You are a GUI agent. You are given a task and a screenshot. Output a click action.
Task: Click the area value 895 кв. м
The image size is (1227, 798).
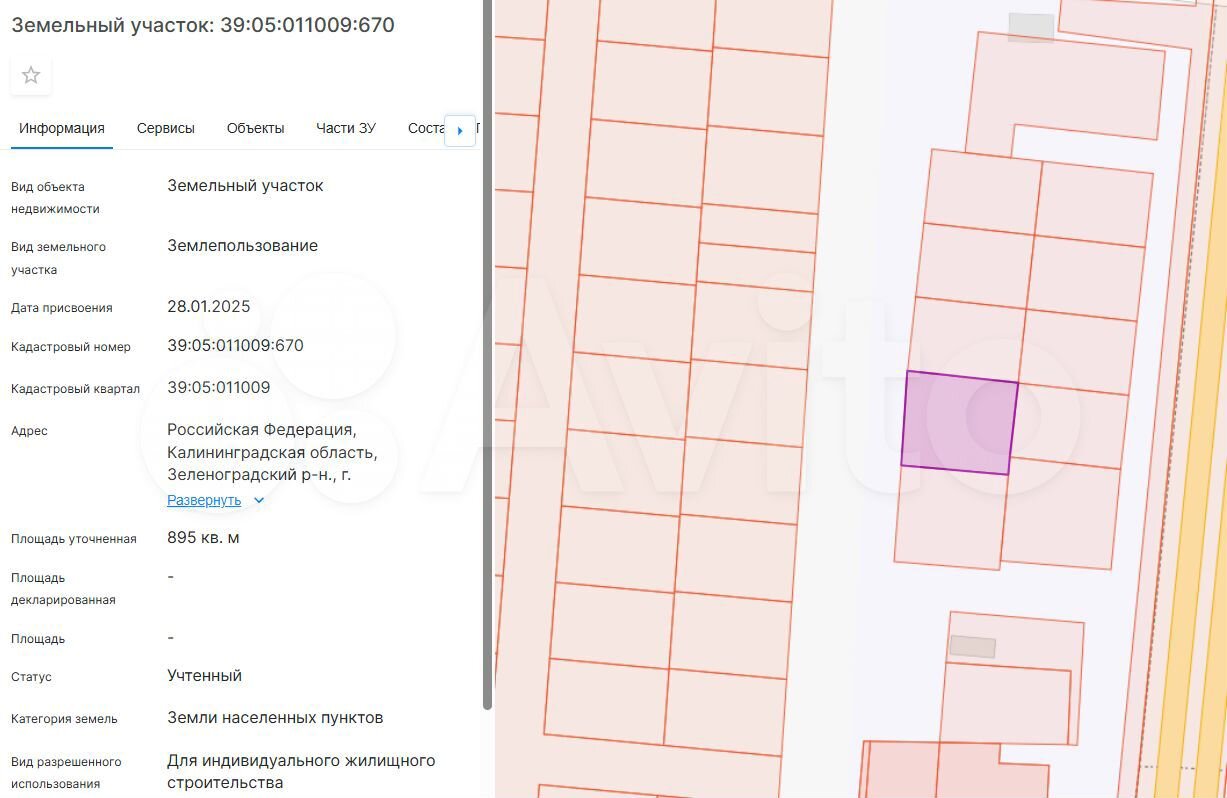click(203, 538)
